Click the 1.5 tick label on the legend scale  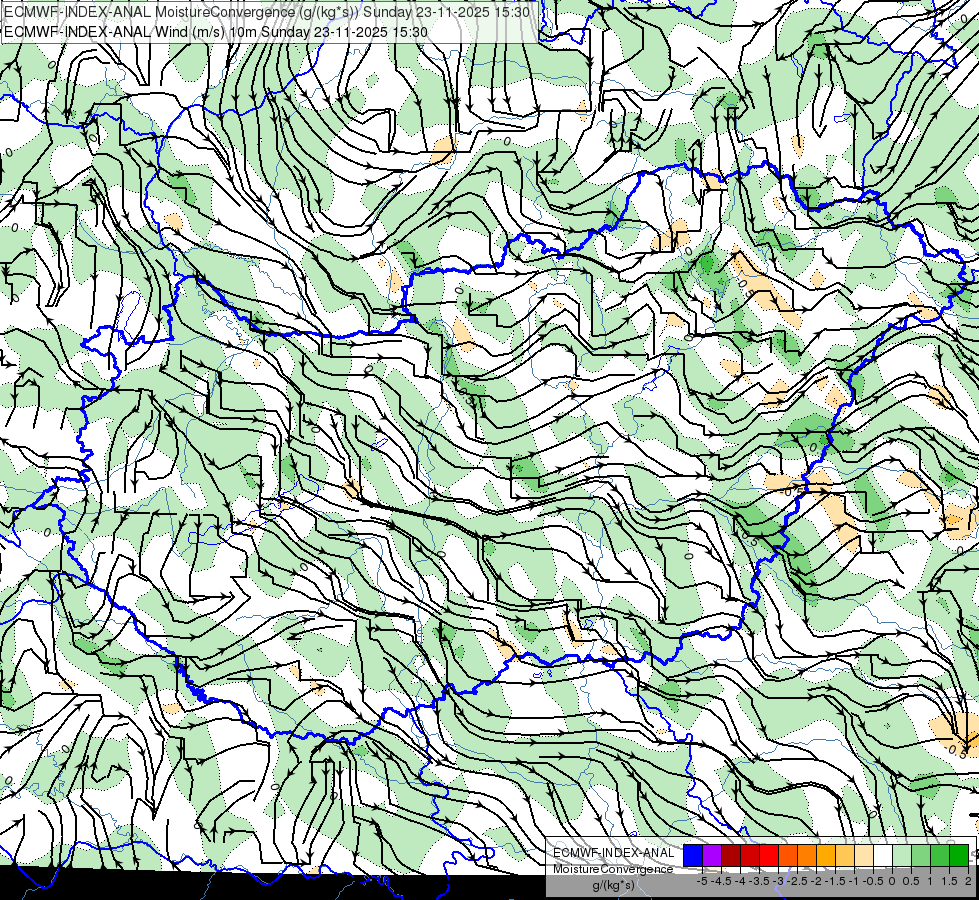point(950,881)
